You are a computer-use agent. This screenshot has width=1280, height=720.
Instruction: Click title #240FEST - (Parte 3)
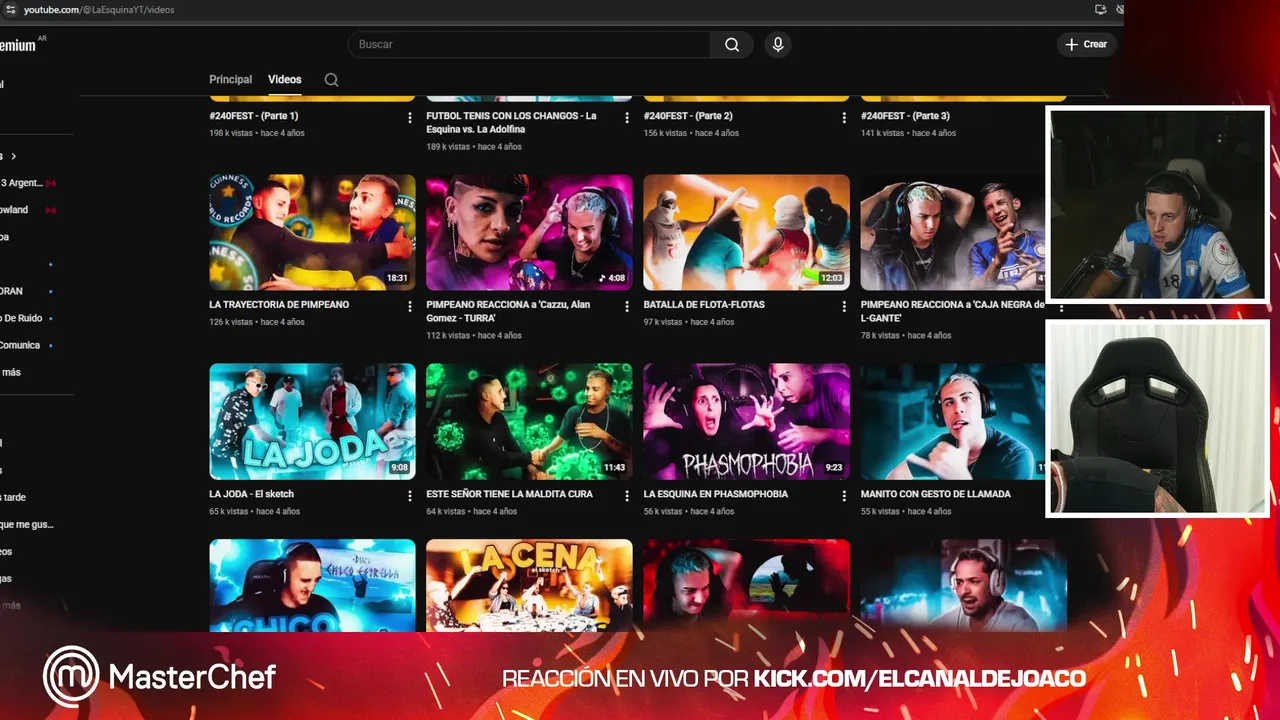pos(905,116)
